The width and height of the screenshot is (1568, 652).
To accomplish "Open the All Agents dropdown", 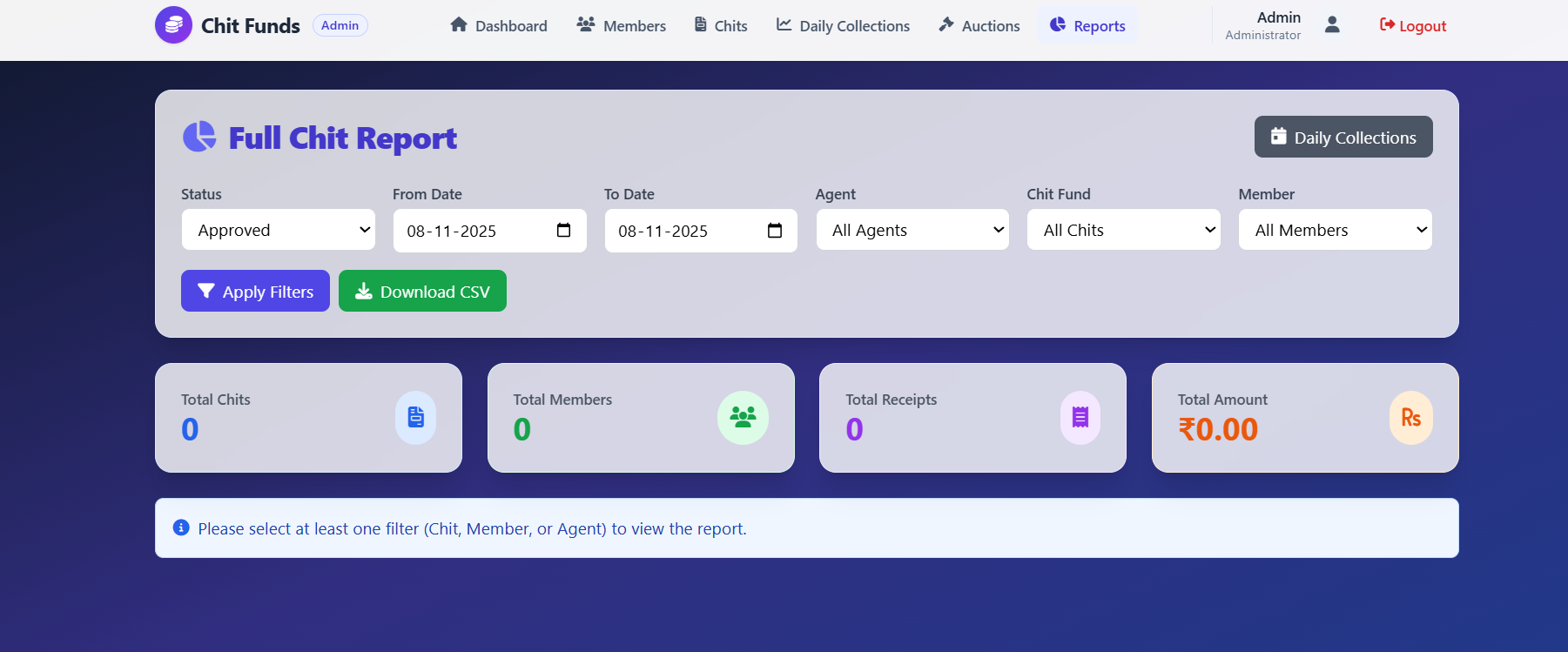I will coord(912,230).
